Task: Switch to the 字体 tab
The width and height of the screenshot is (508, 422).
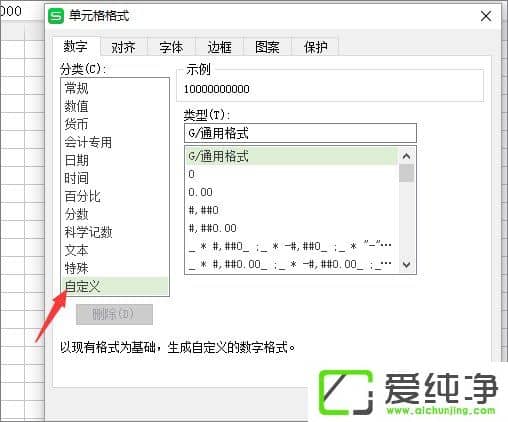Action: (171, 47)
